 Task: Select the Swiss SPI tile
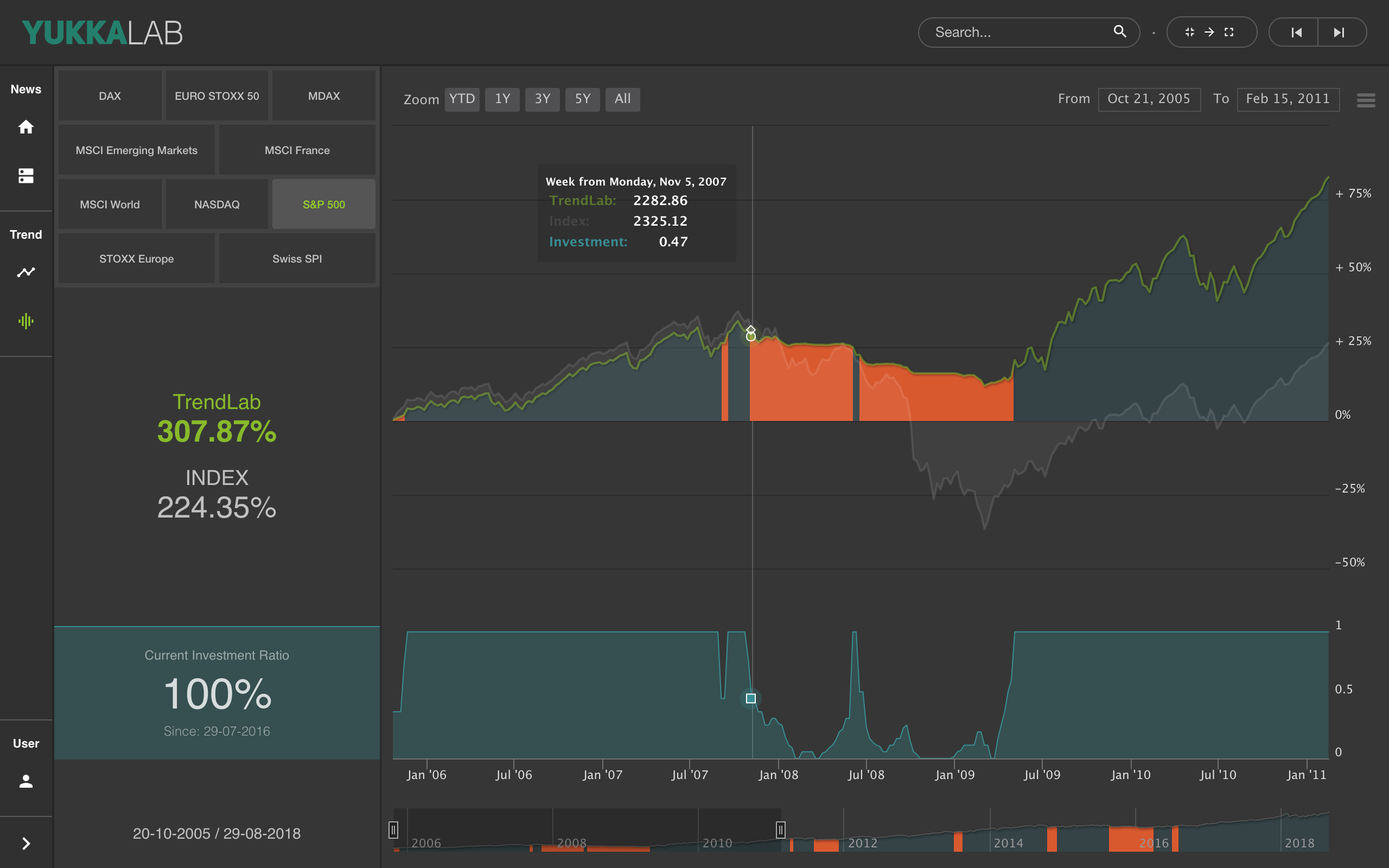tap(297, 258)
